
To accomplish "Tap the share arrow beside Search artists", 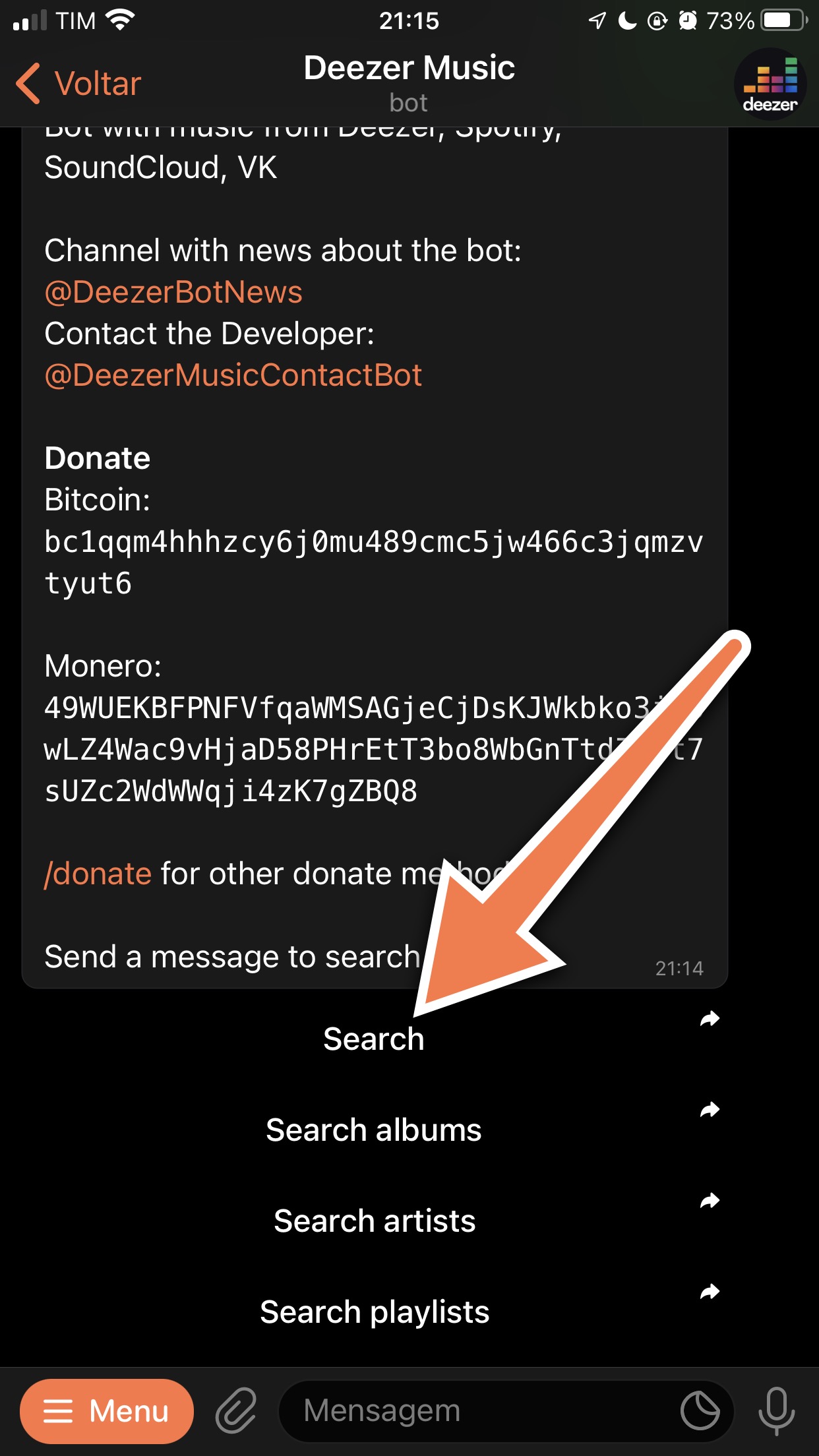I will [x=710, y=1201].
